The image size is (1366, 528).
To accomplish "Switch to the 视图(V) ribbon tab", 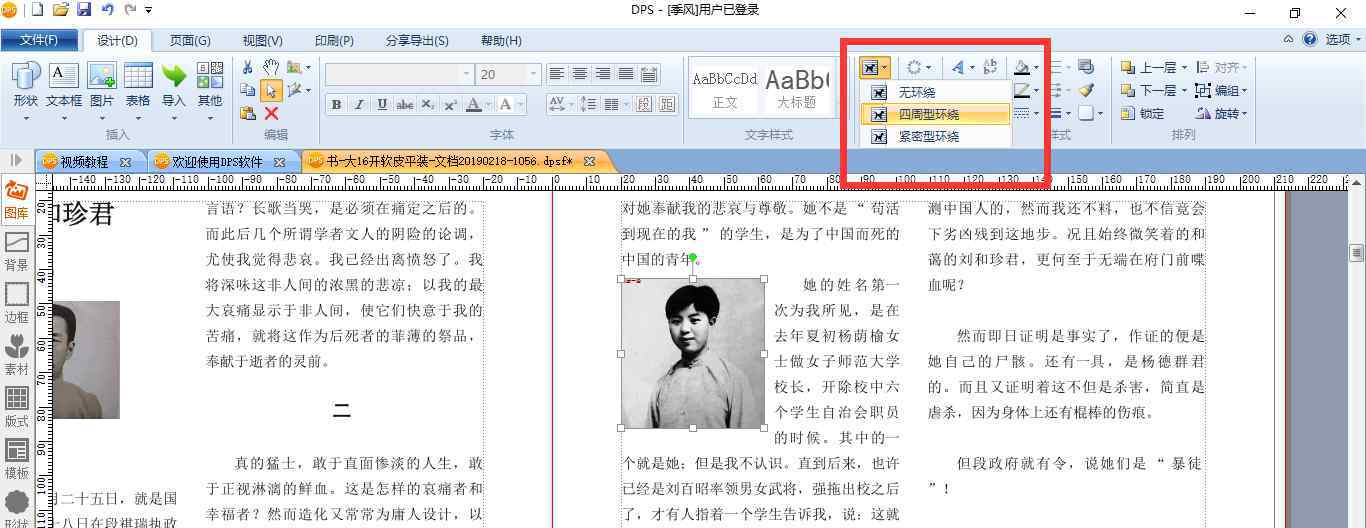I will [x=262, y=40].
